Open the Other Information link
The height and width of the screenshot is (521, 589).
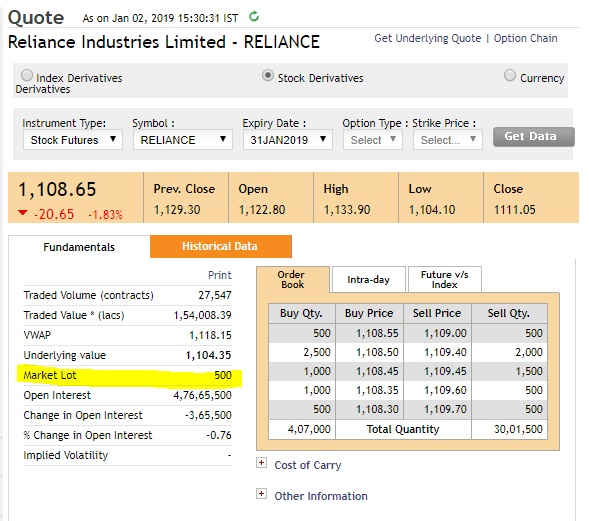tap(321, 496)
